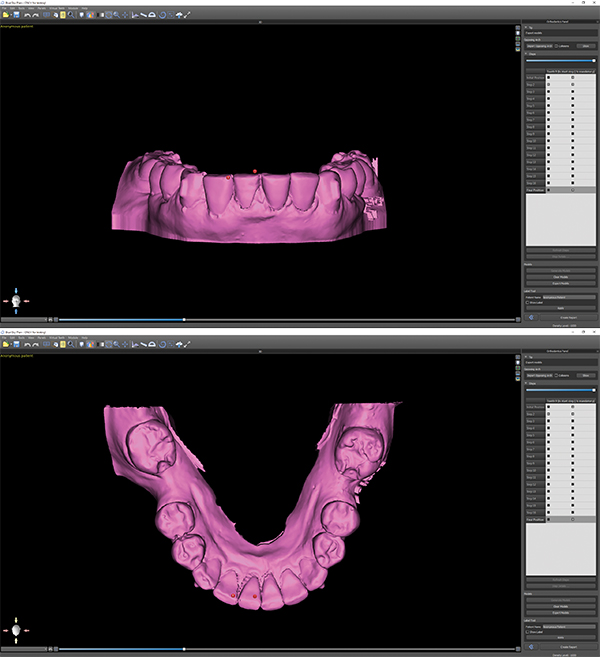The image size is (600, 657).
Task: Click the rotate view icon in top toolbar
Action: click(x=163, y=15)
